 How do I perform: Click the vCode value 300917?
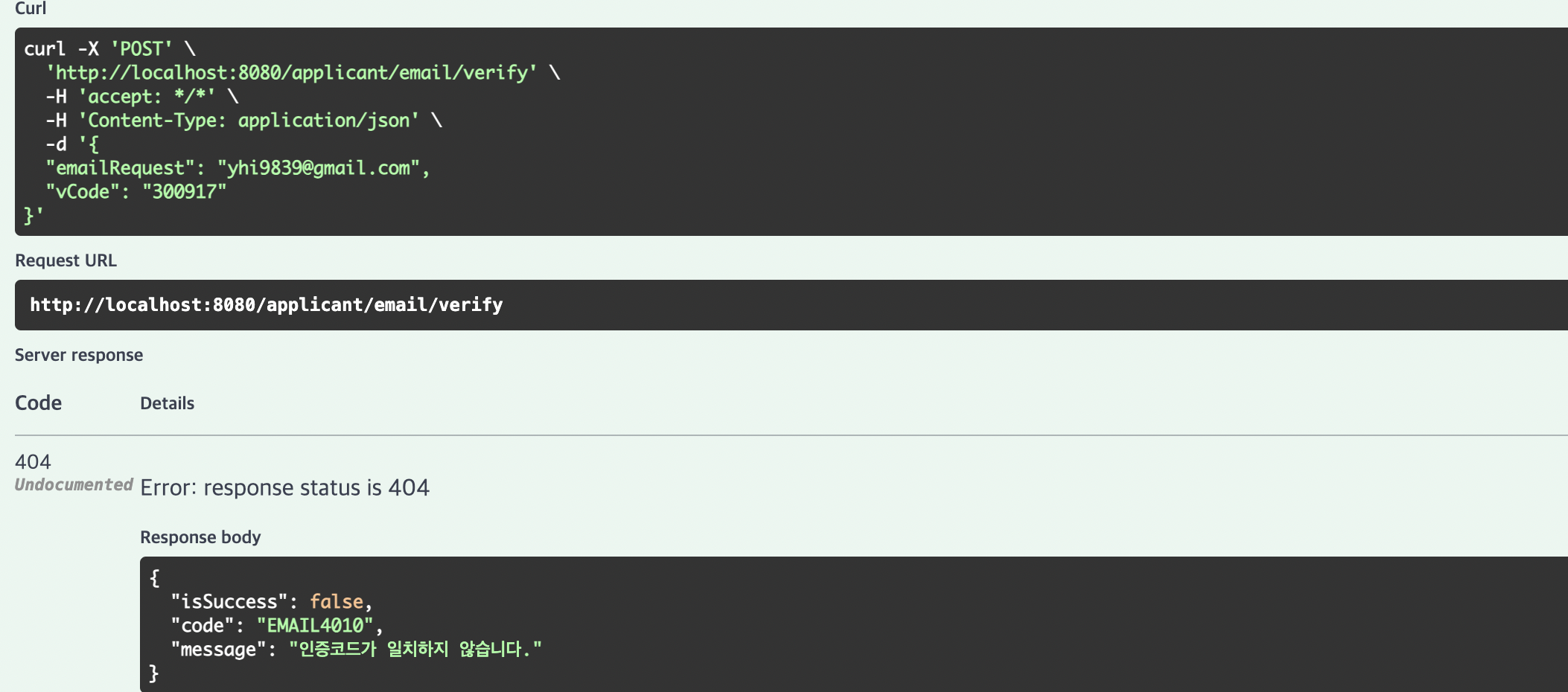(184, 192)
